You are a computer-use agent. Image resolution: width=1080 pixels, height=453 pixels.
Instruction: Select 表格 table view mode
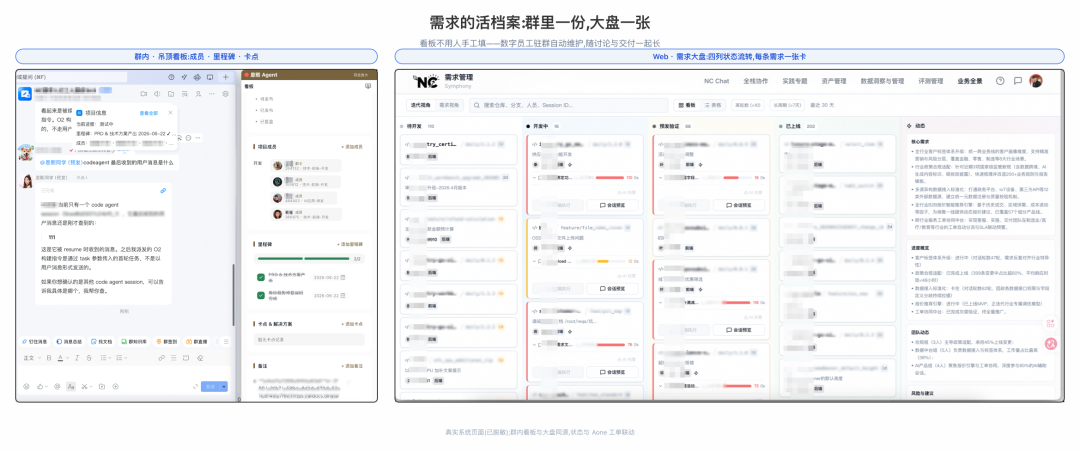713,105
